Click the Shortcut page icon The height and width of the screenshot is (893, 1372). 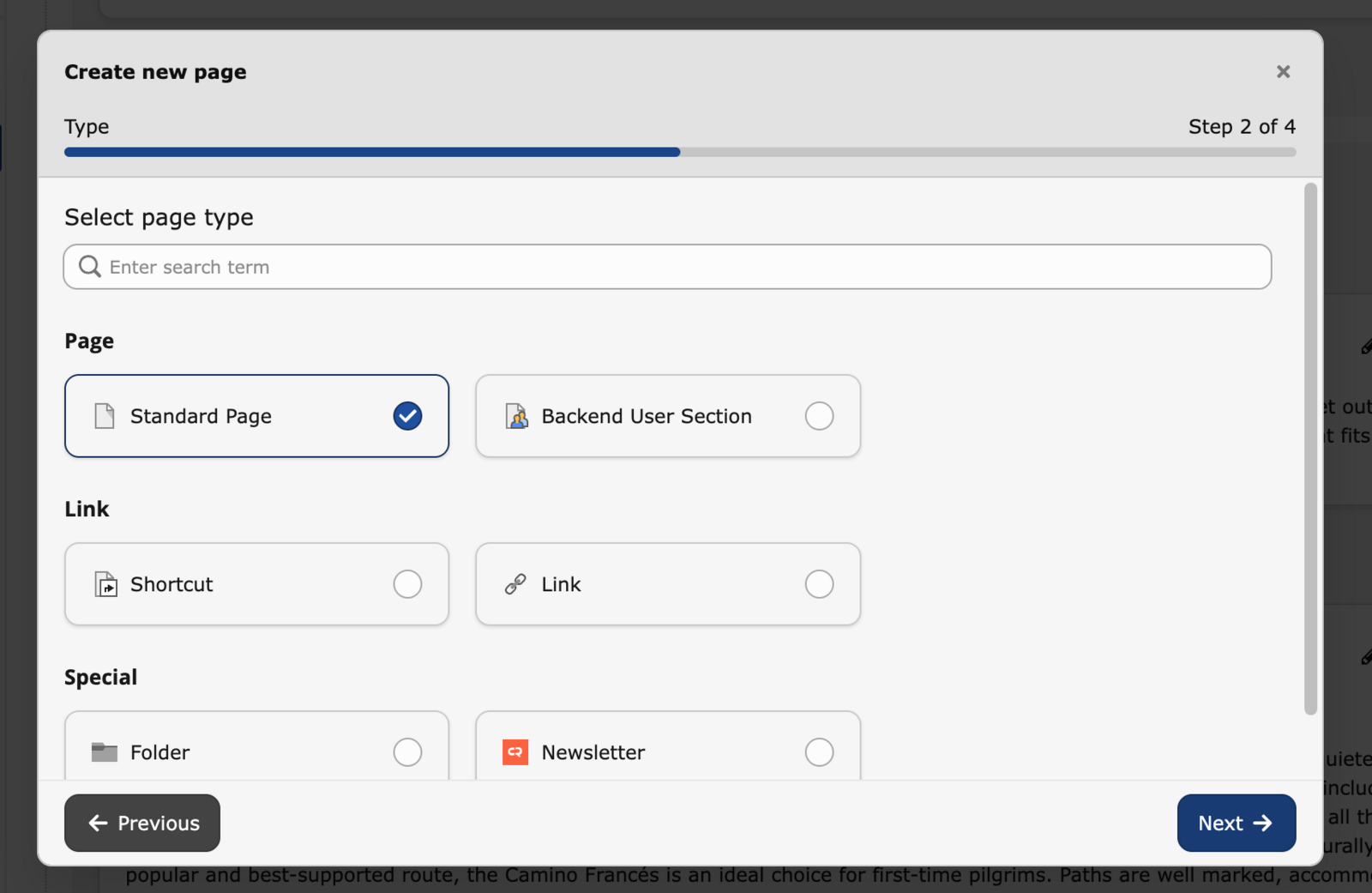(x=105, y=584)
